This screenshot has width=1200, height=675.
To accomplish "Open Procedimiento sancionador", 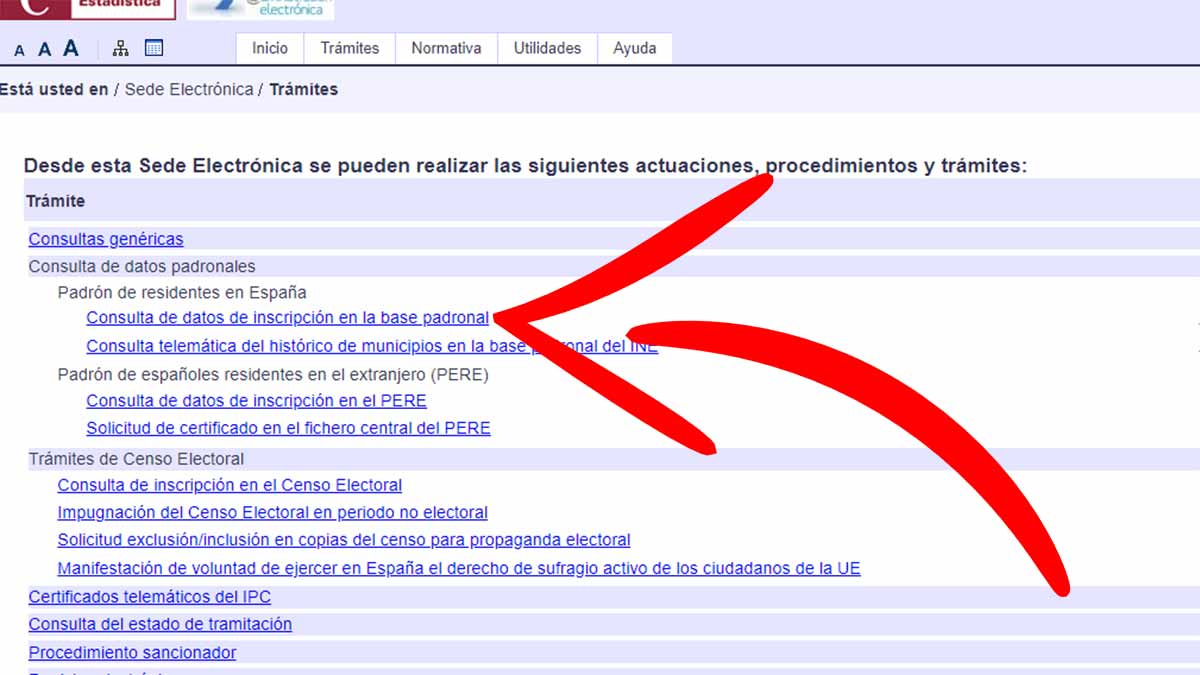I will pyautogui.click(x=132, y=652).
